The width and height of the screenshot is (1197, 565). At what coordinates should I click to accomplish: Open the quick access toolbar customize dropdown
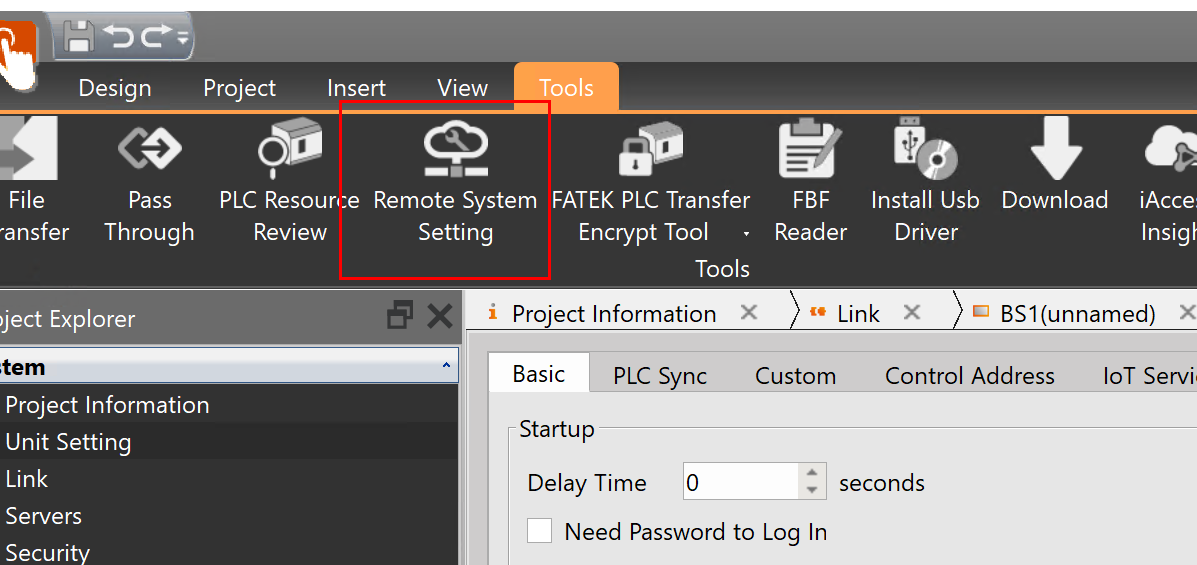pyautogui.click(x=182, y=38)
